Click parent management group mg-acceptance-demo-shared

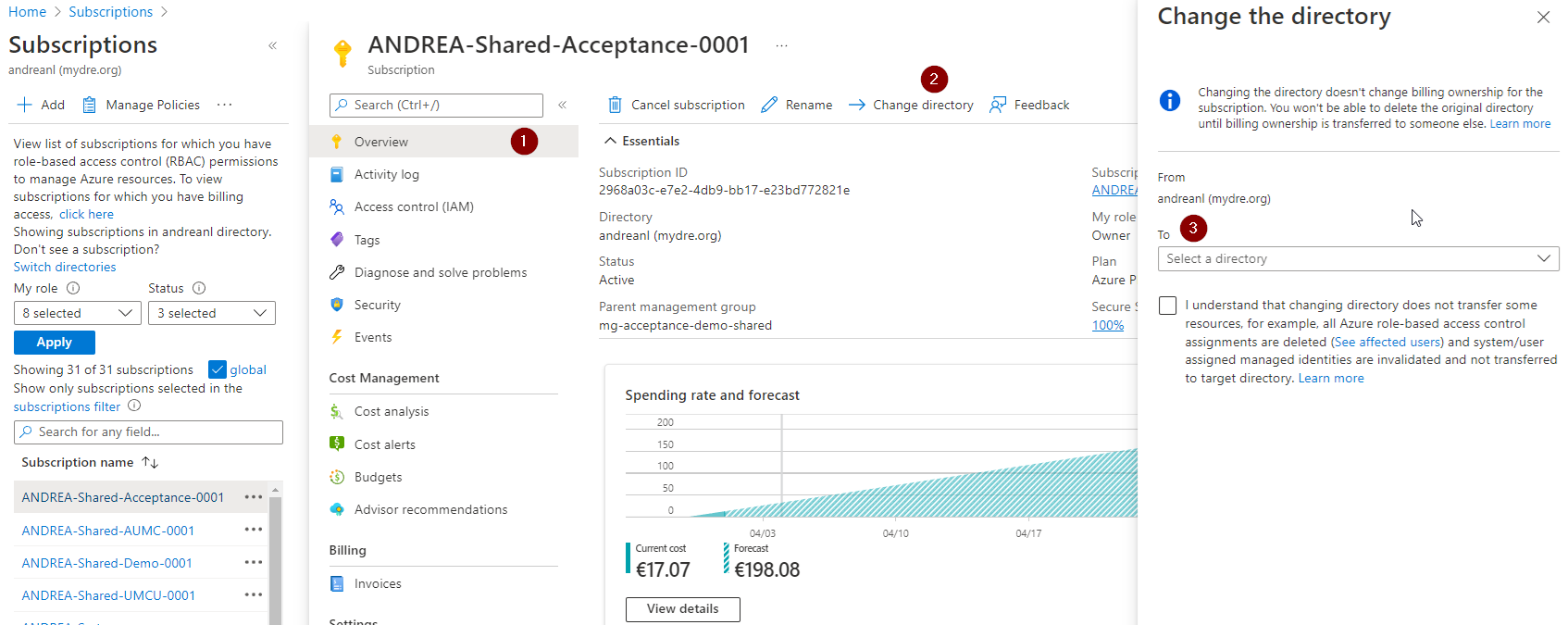[685, 325]
